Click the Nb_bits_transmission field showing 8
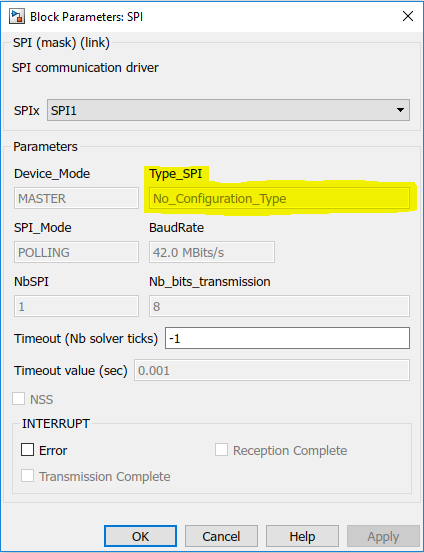Image resolution: width=424 pixels, height=553 pixels. coord(279,306)
